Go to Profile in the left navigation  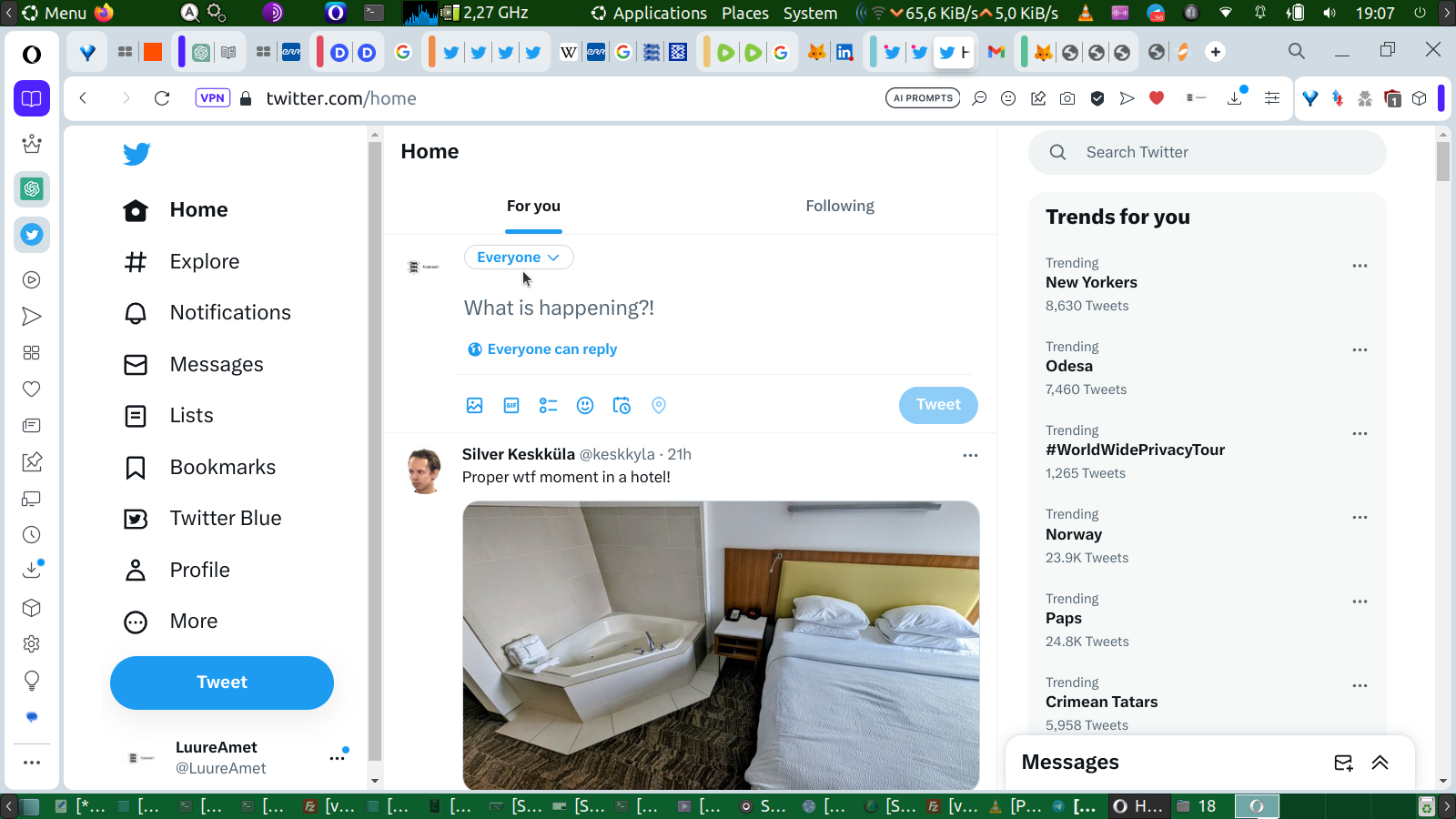tap(177, 571)
